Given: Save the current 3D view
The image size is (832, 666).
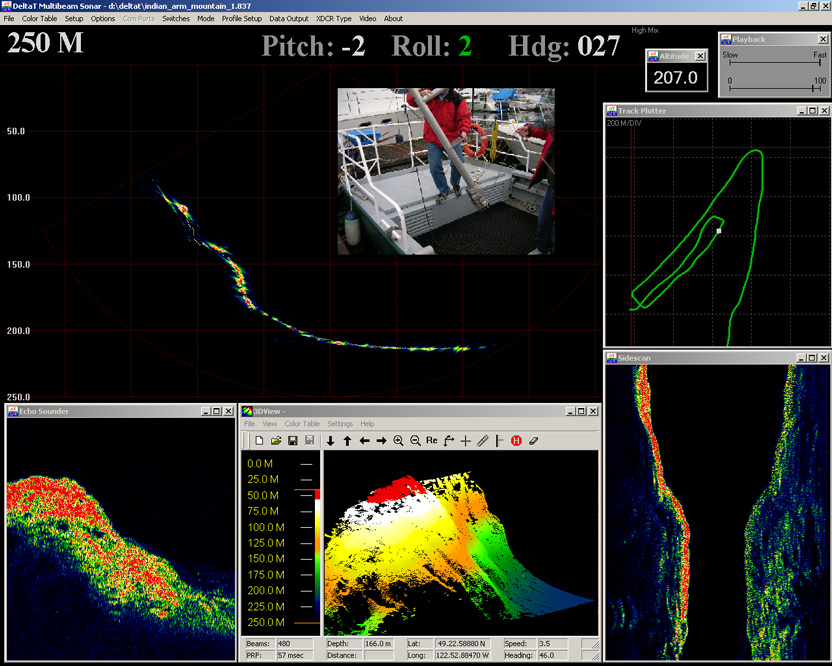Looking at the screenshot, I should (293, 439).
